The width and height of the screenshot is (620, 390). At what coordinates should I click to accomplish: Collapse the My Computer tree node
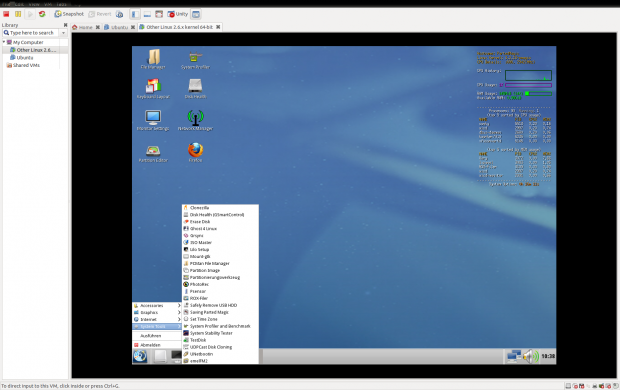point(4,42)
